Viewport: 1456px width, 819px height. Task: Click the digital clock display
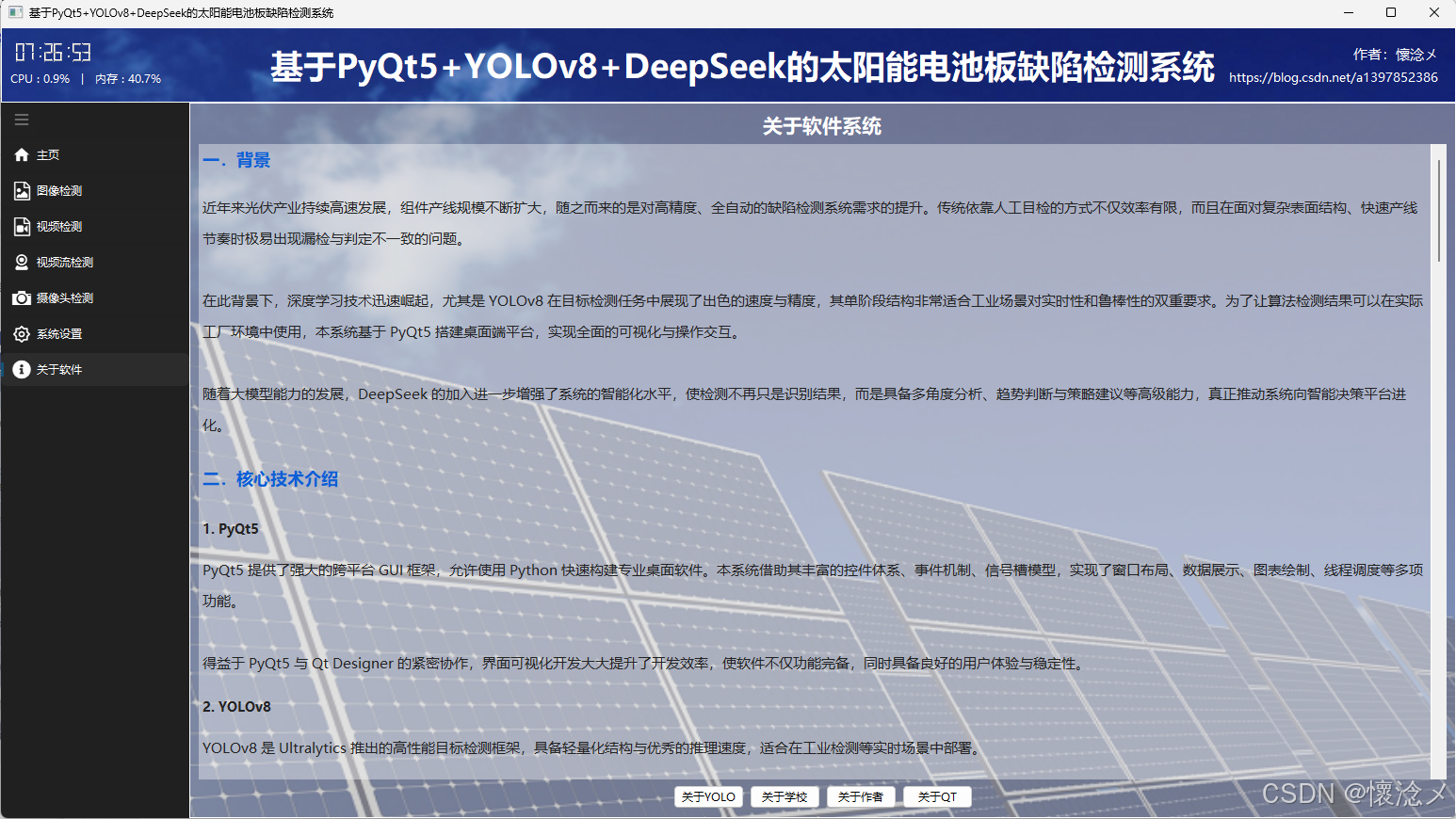pyautogui.click(x=54, y=53)
